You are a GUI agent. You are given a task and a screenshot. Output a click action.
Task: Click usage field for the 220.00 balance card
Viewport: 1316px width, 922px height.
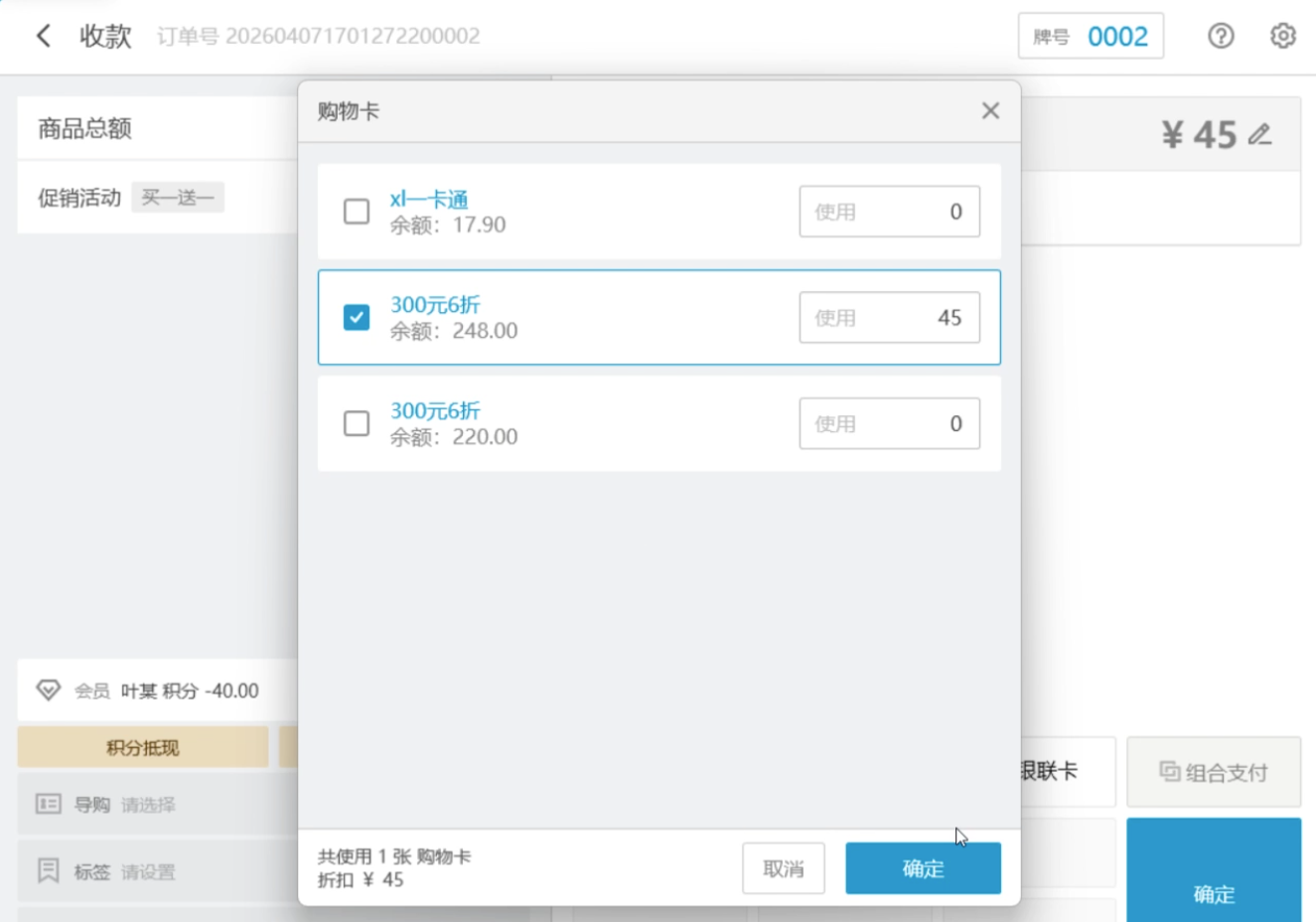pyautogui.click(x=889, y=424)
